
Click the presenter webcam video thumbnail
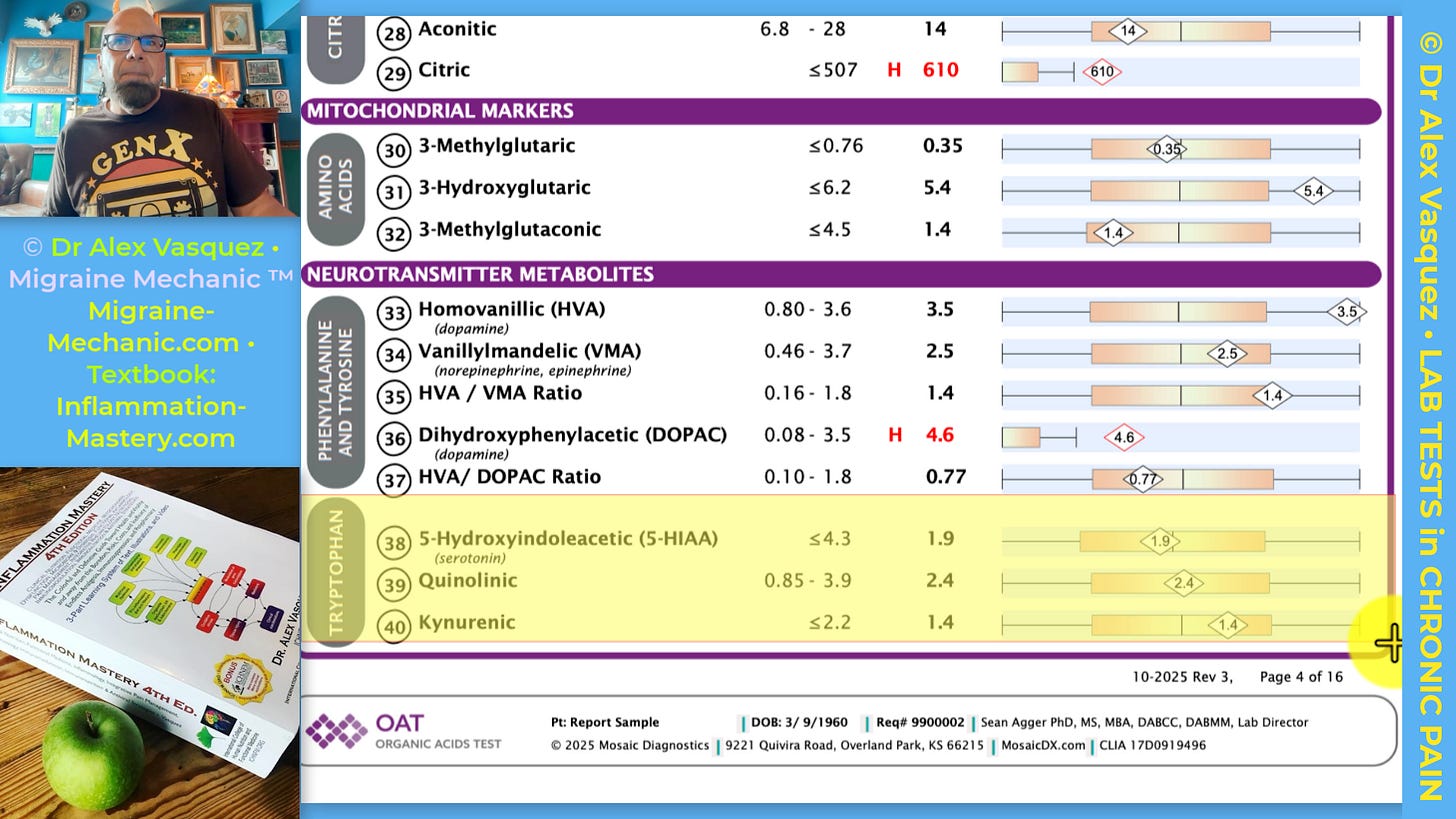pyautogui.click(x=150, y=108)
